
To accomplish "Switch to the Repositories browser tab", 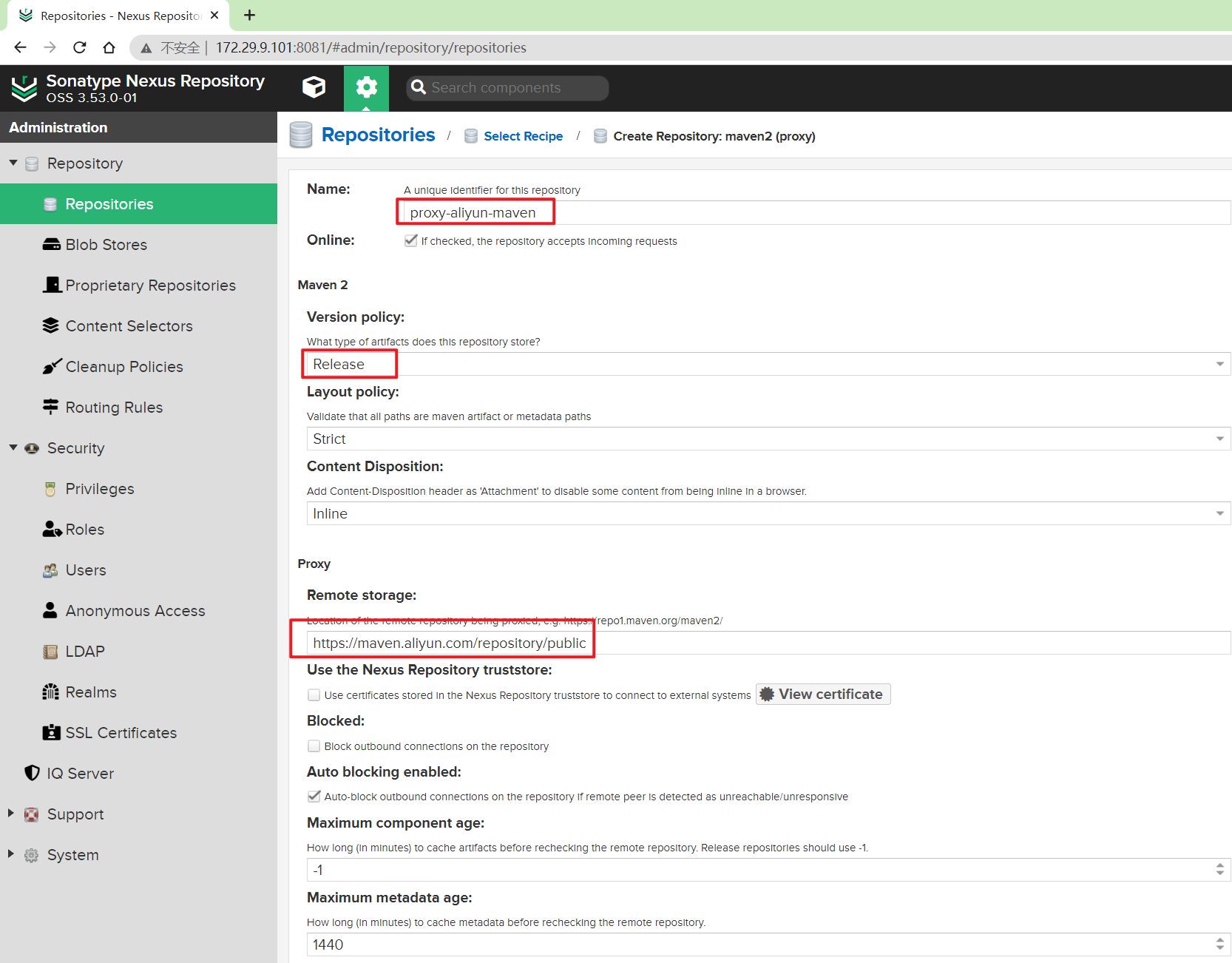I will click(x=118, y=16).
